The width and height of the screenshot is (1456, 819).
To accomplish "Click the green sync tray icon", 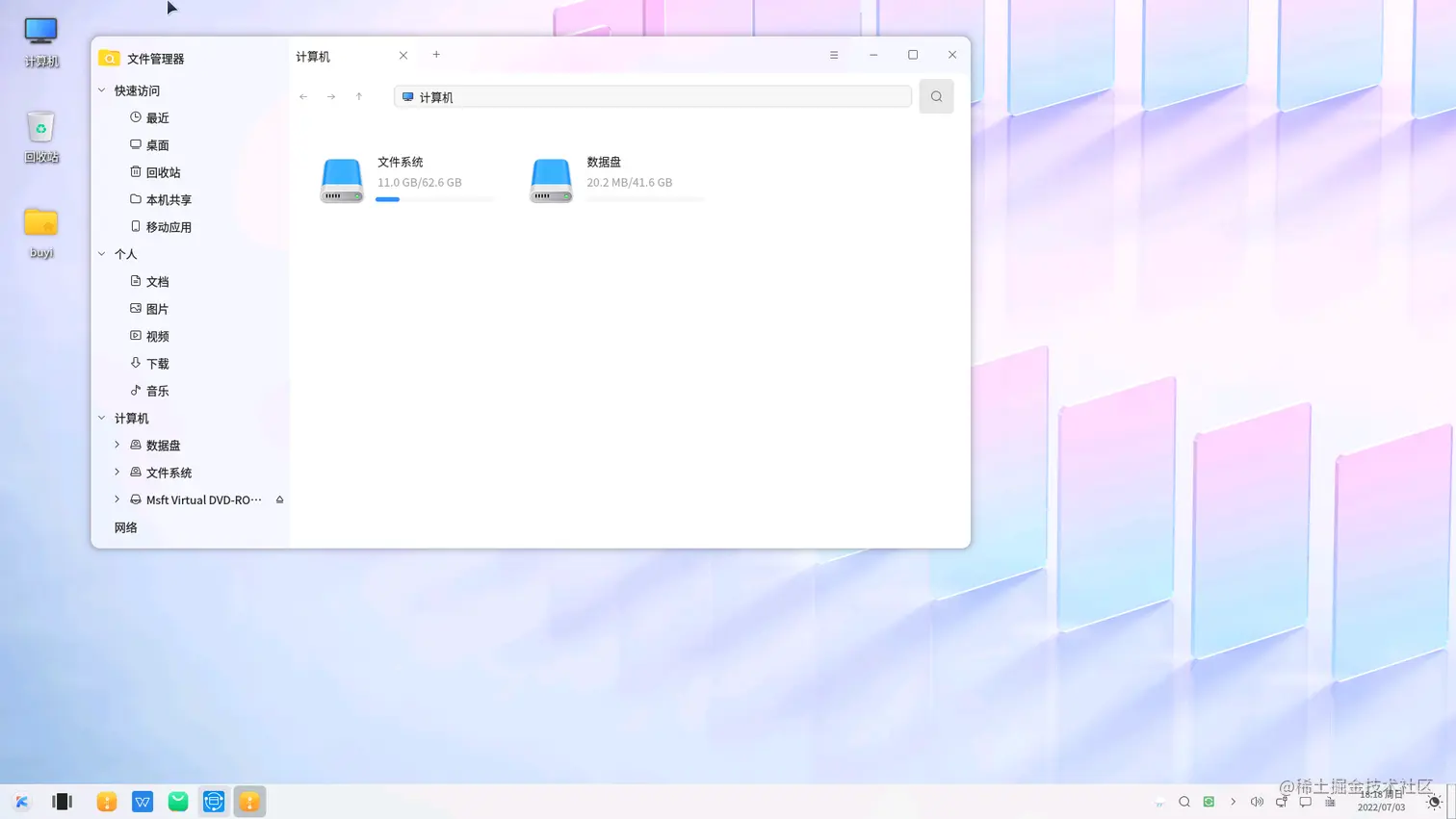I will click(1209, 802).
